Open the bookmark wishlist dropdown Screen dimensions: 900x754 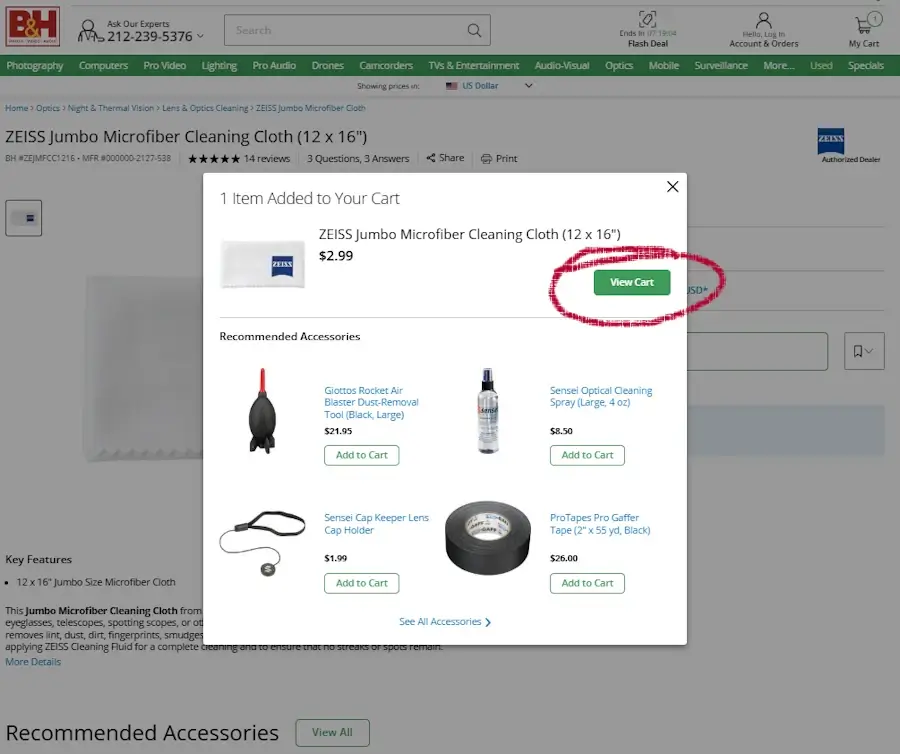[864, 351]
